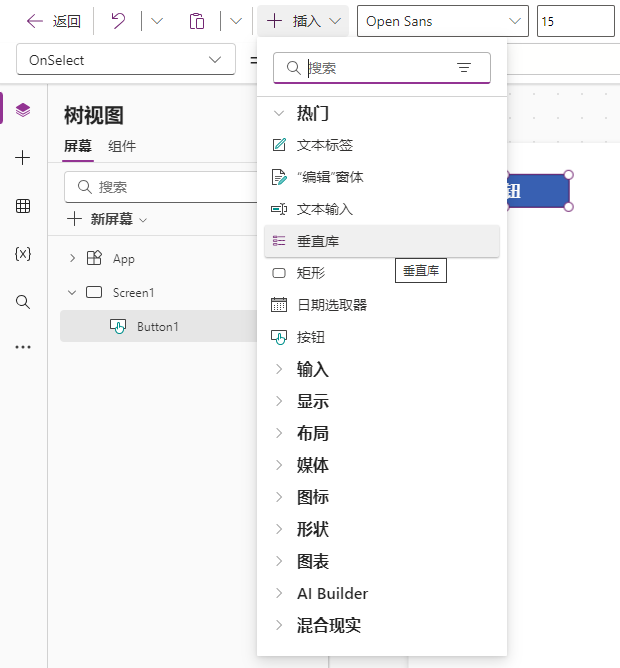Insert a 文本输入 control
620x668 pixels.
click(381, 209)
